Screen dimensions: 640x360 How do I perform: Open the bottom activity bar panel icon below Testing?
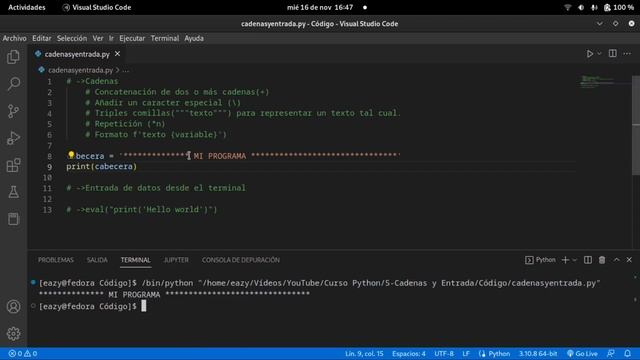(13, 219)
